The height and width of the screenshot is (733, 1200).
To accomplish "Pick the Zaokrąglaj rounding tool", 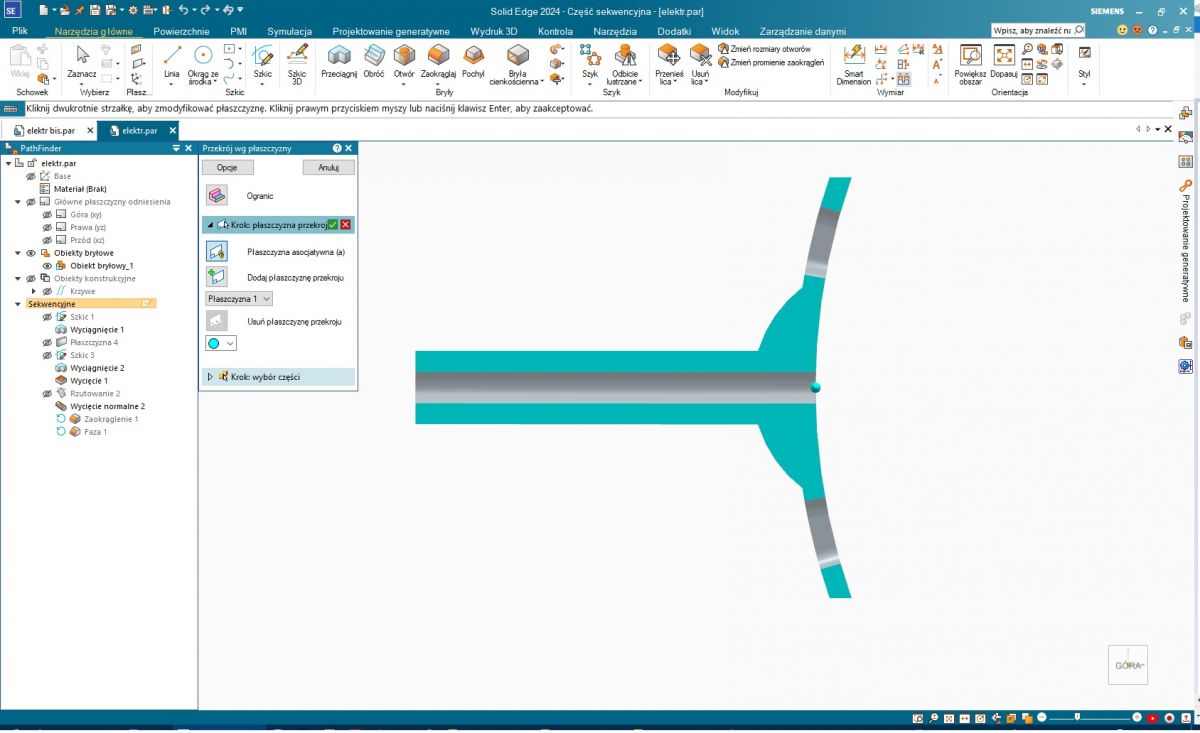I will [438, 62].
